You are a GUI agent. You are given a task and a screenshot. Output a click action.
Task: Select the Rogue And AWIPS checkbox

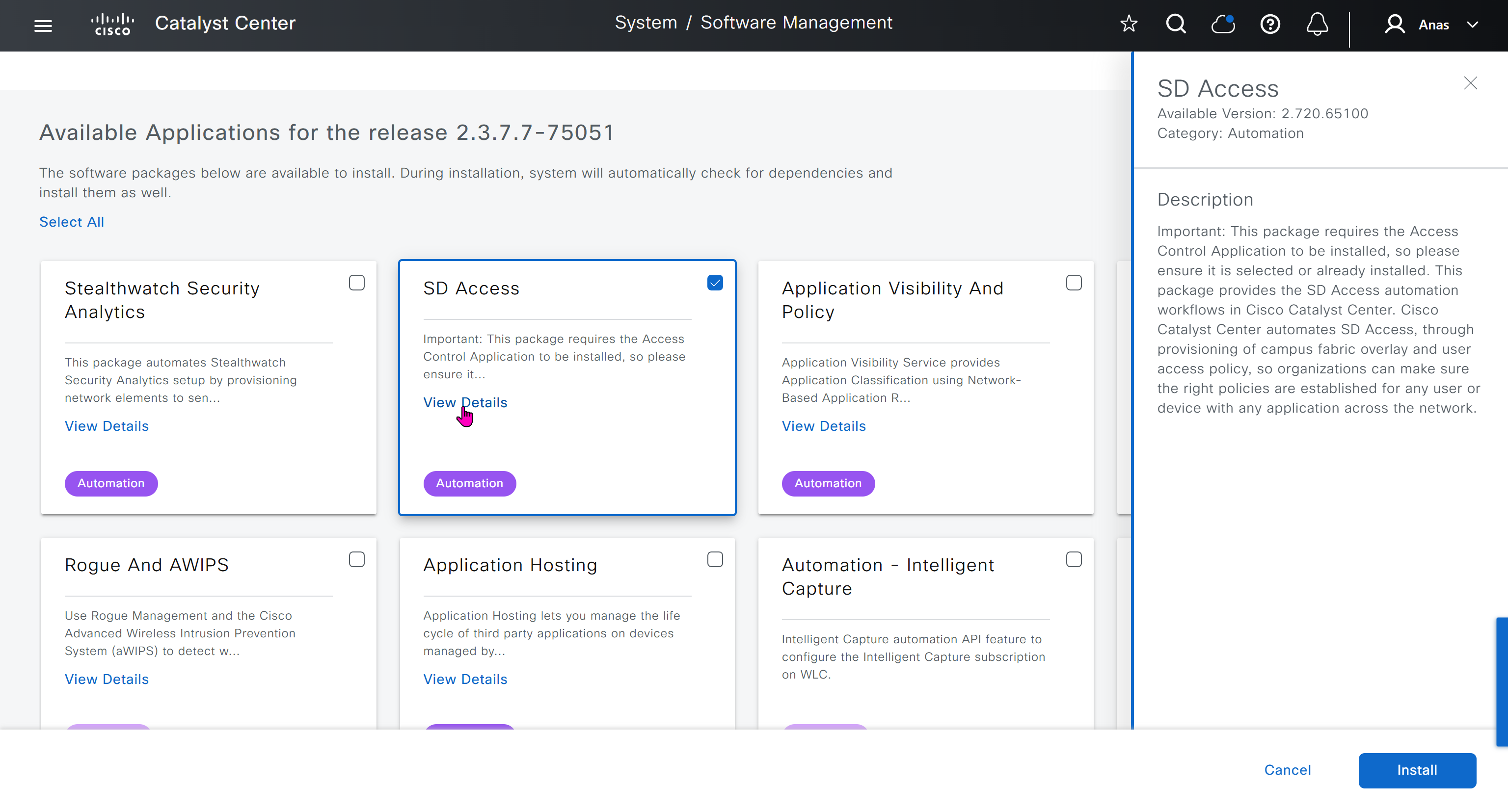(x=356, y=560)
